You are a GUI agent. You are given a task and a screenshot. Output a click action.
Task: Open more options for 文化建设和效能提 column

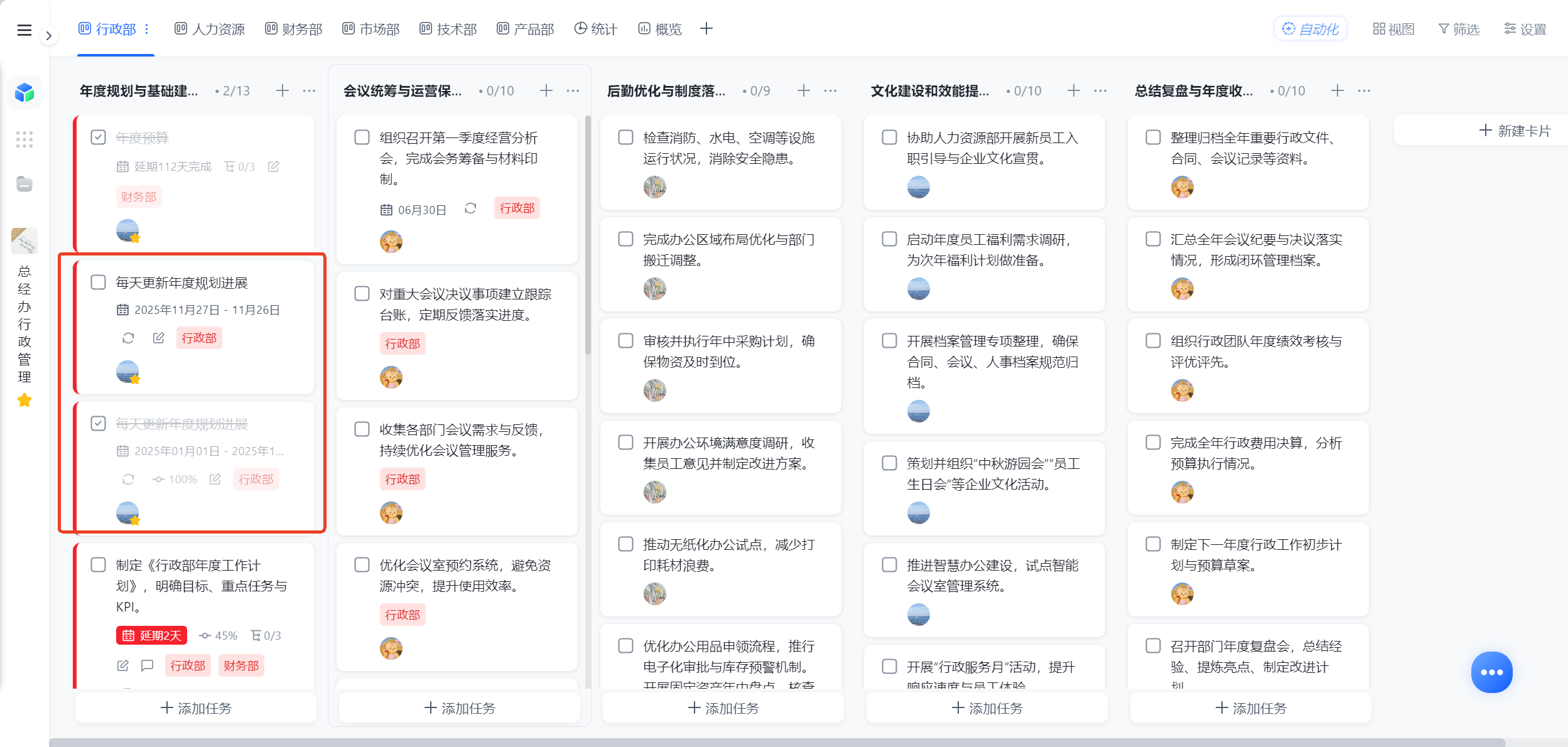coord(1100,90)
